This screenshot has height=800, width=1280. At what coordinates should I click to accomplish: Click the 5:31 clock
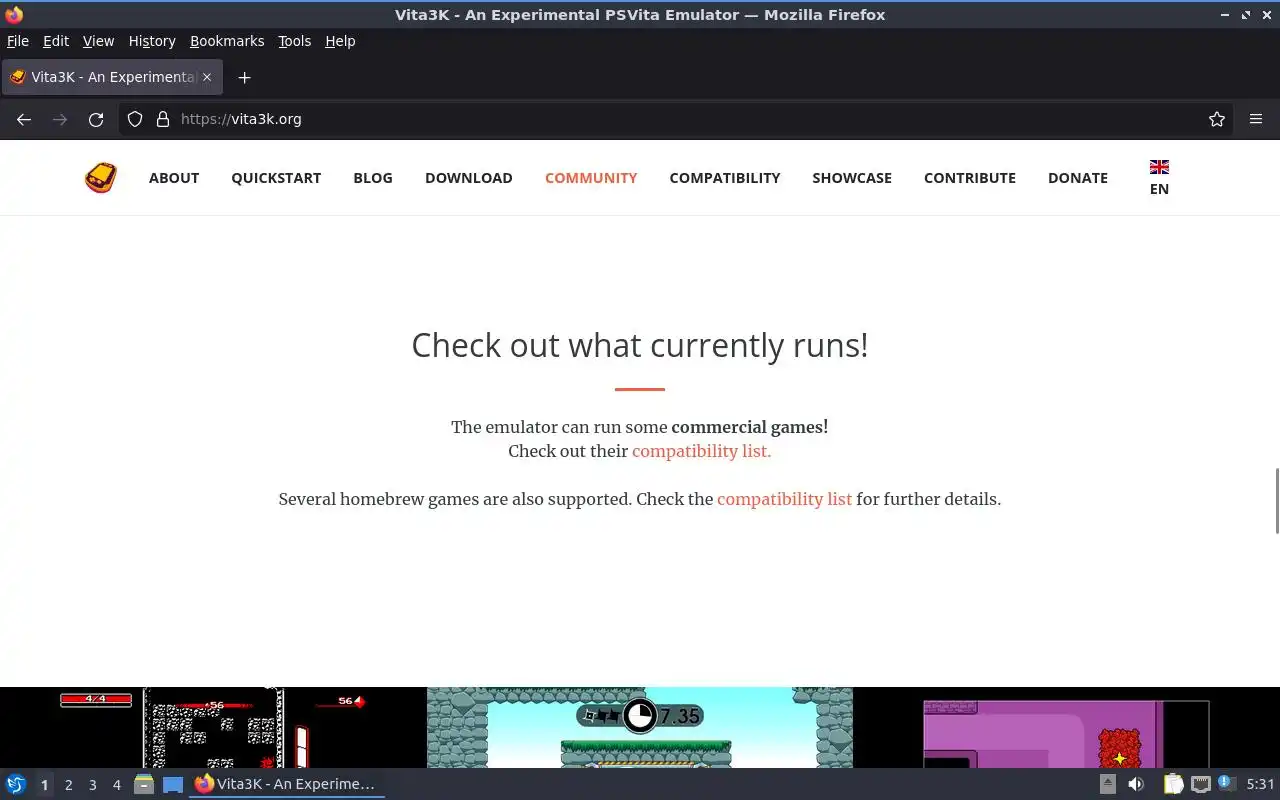tap(1261, 785)
